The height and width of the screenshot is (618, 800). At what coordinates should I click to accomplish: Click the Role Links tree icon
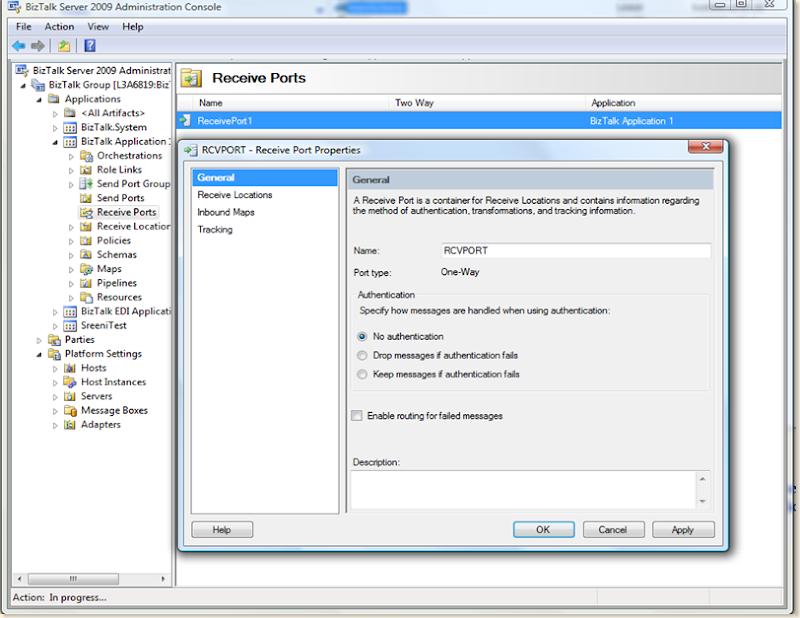86,170
